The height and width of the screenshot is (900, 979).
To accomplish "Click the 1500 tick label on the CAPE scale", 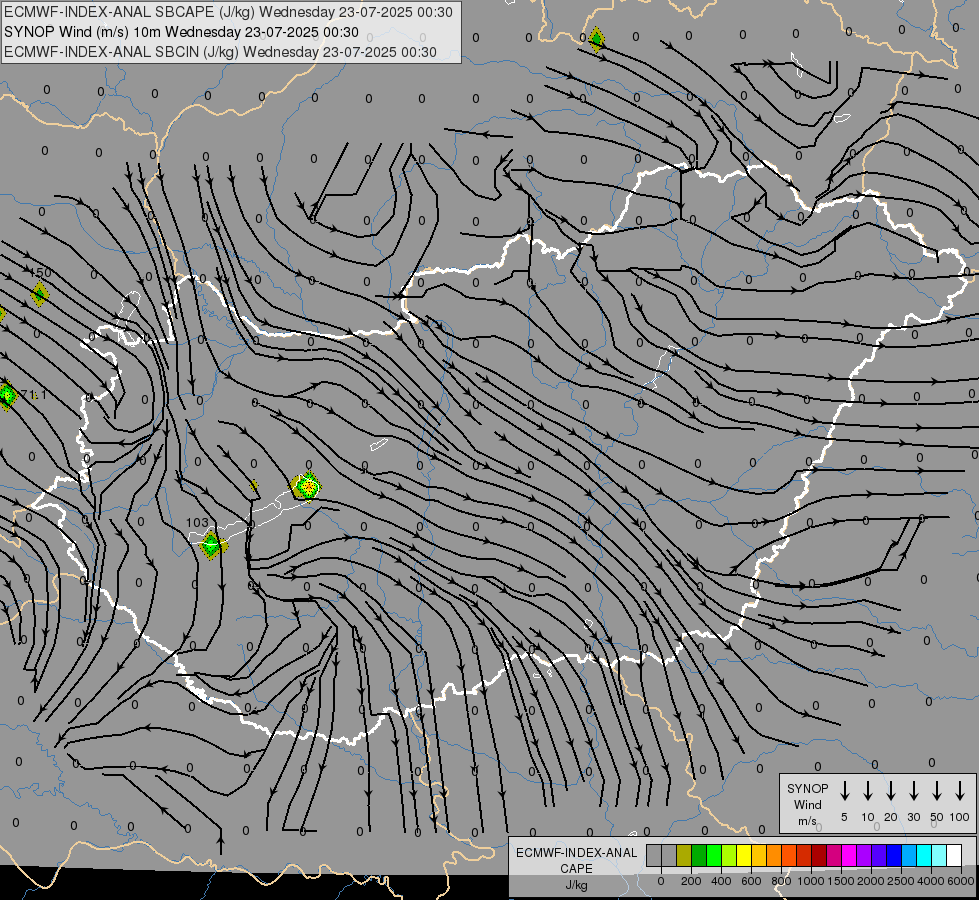I will pos(840,881).
